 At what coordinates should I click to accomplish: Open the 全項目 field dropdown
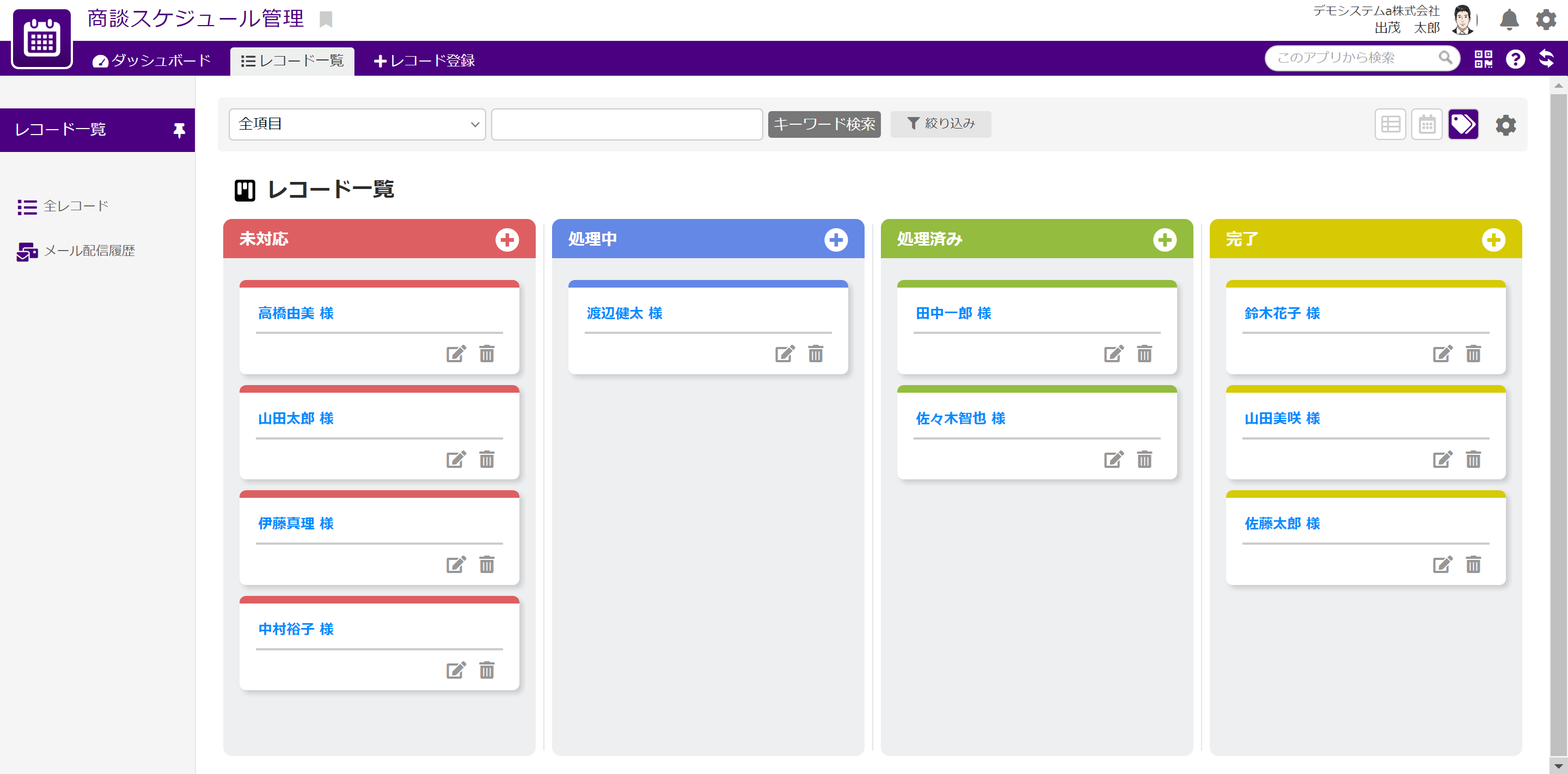click(x=357, y=124)
